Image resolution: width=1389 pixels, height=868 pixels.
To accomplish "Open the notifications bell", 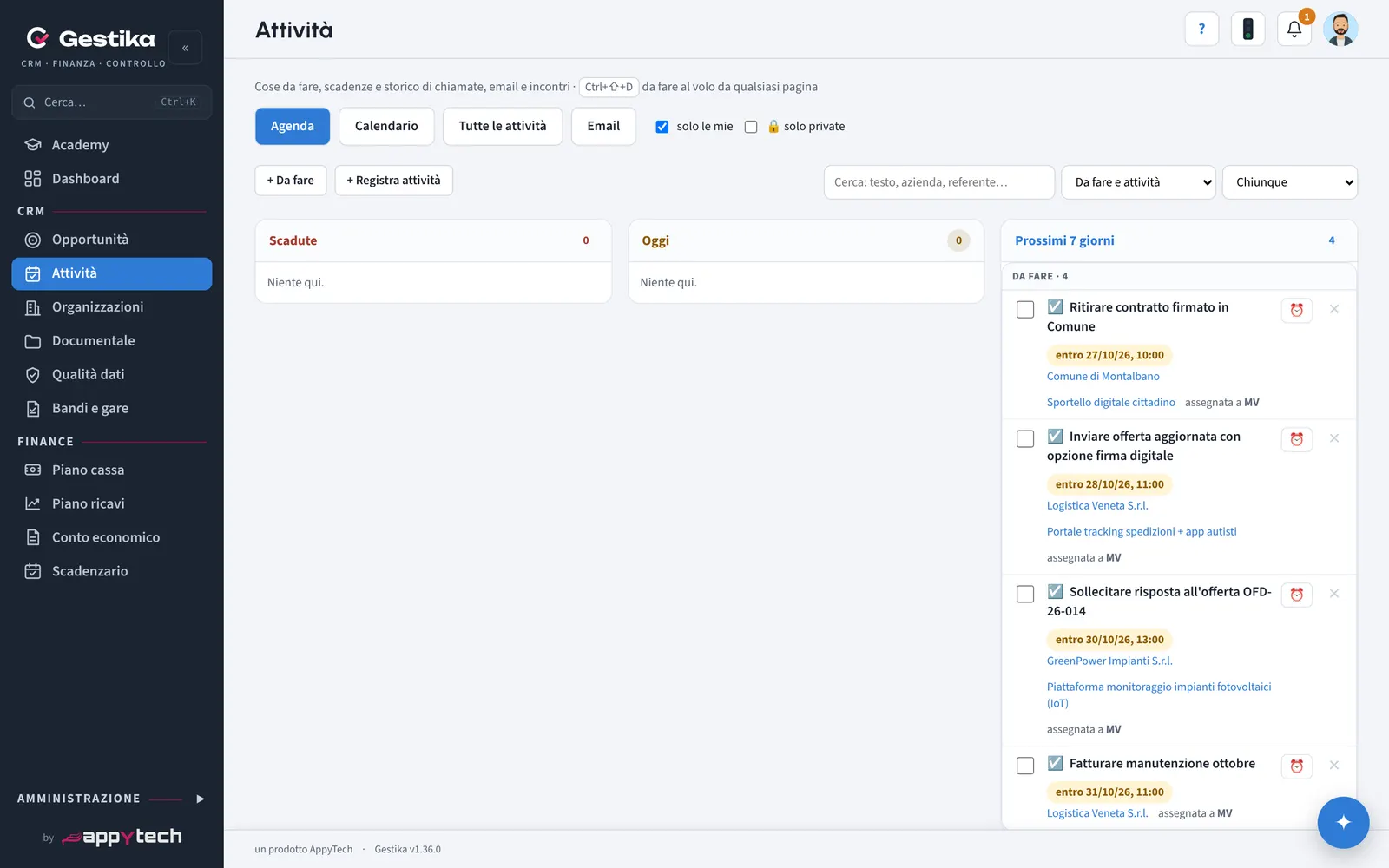I will pyautogui.click(x=1294, y=29).
